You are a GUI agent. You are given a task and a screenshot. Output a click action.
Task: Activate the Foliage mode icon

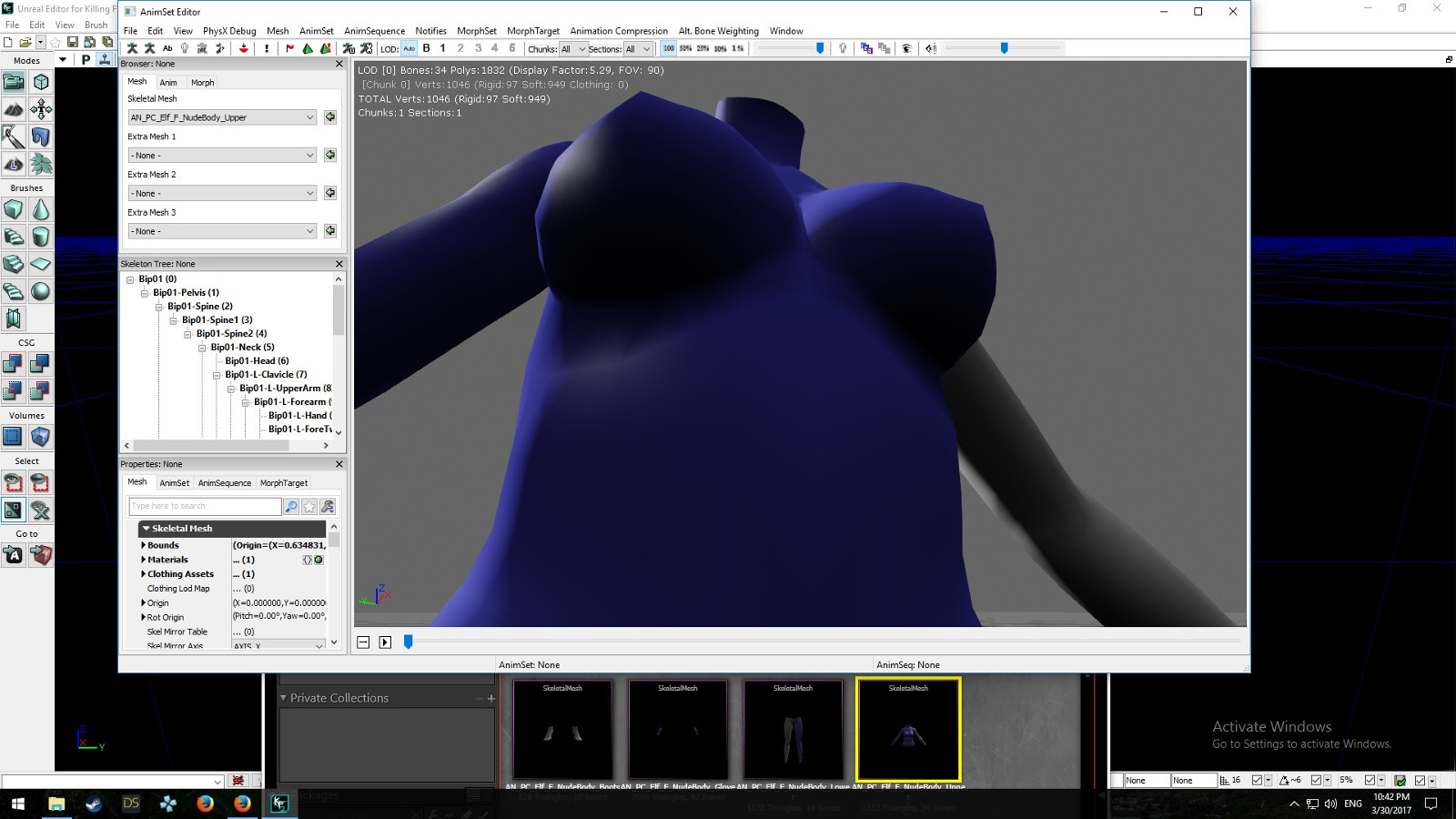tap(41, 165)
